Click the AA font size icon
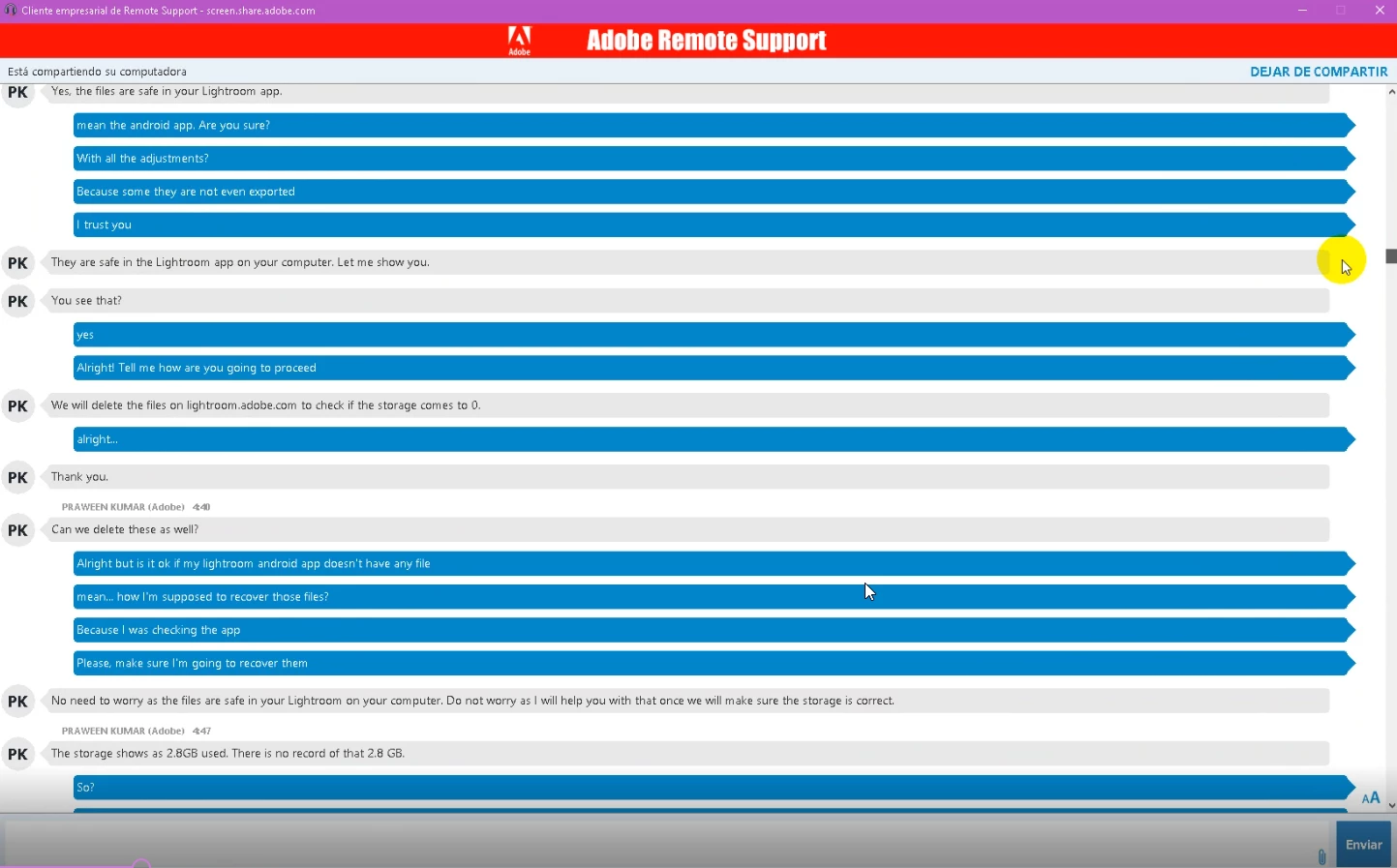Viewport: 1397px width, 868px height. [1371, 798]
